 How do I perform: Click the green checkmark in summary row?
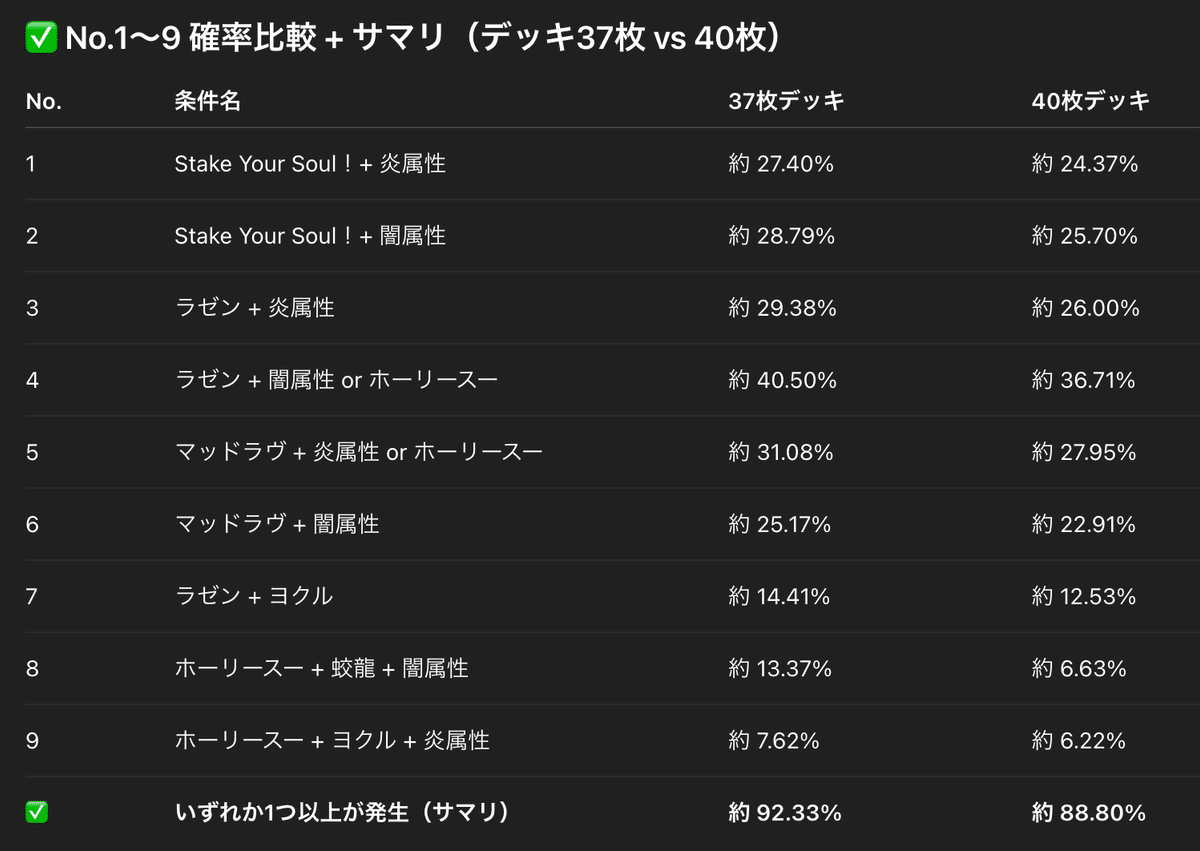pyautogui.click(x=37, y=813)
